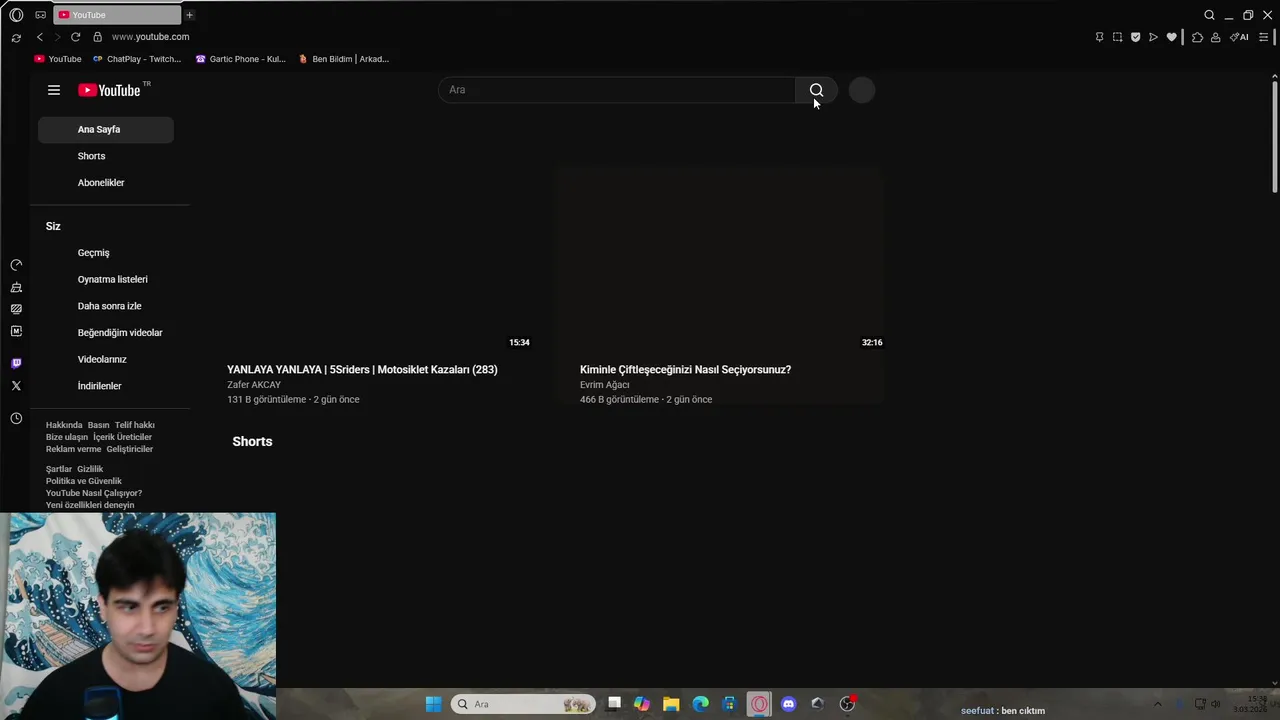Open the round-arrow icon at the top of the Opera sidebar
The width and height of the screenshot is (1280, 720).
16,265
